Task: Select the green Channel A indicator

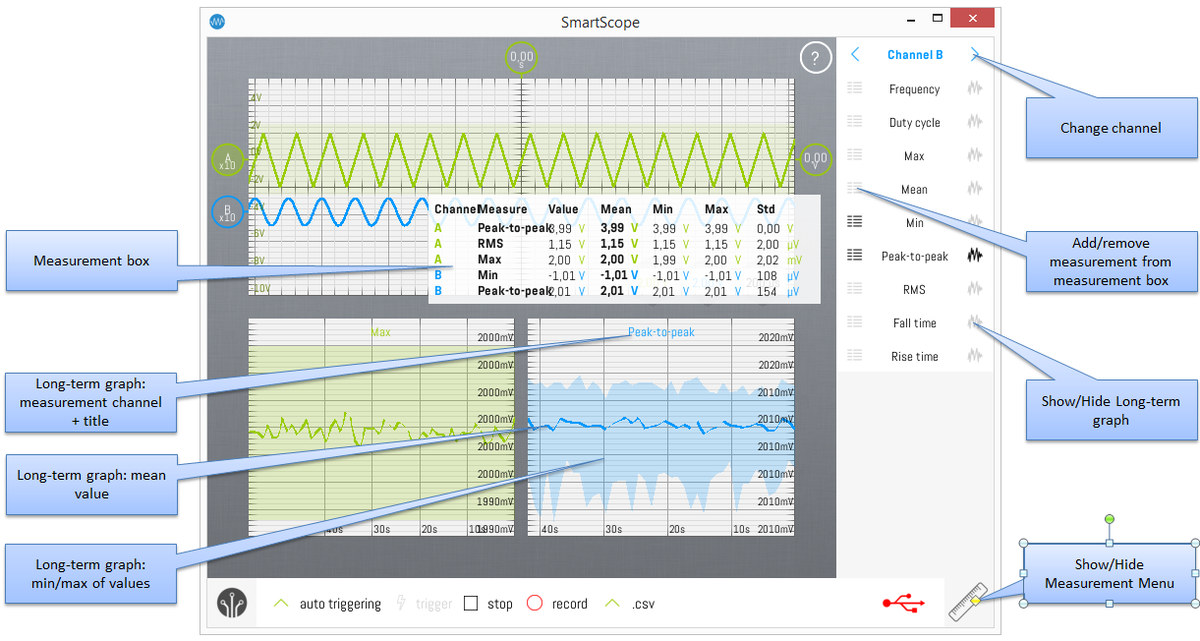Action: coord(227,160)
